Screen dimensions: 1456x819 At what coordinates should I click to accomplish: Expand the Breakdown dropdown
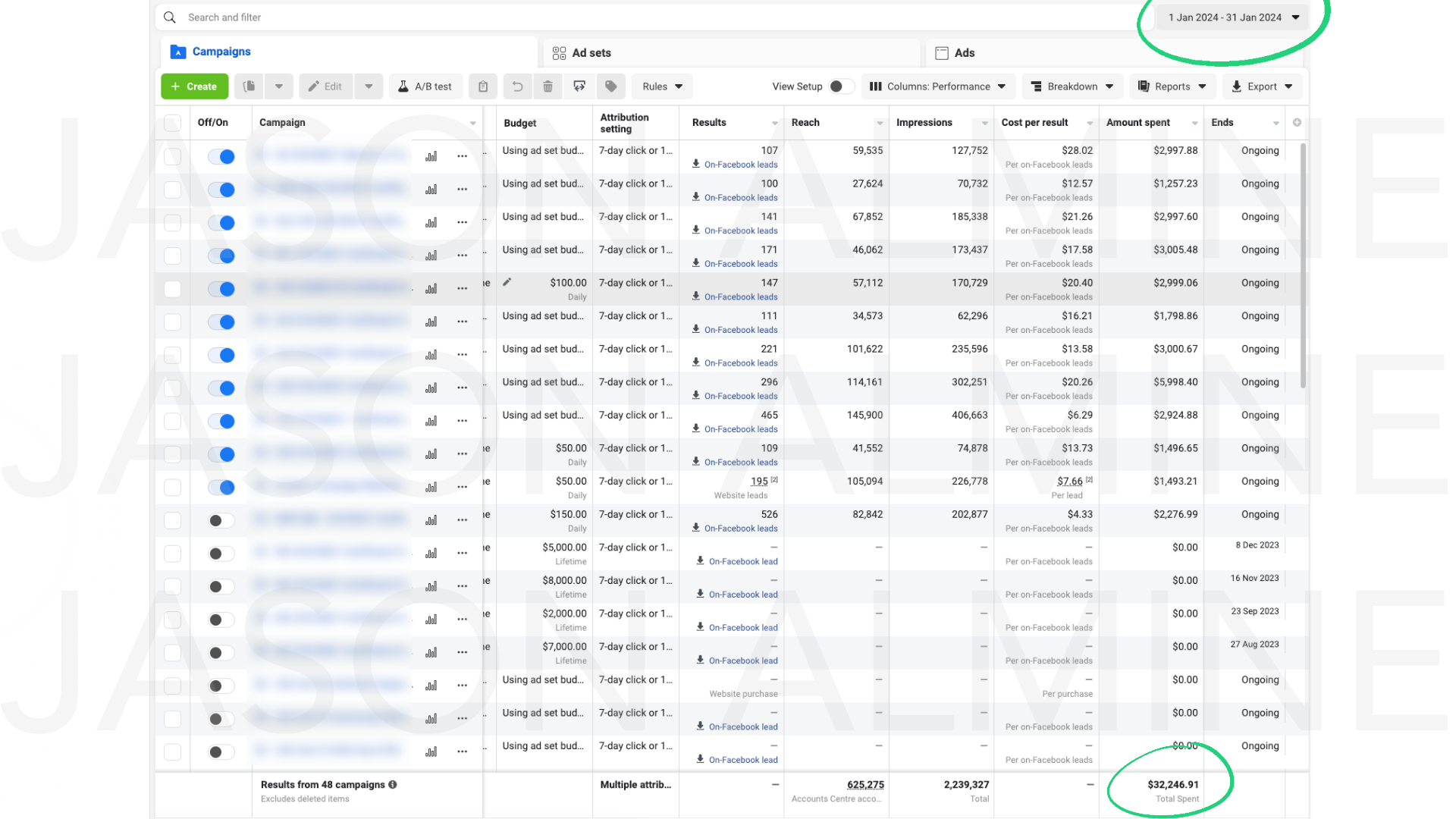(1072, 86)
